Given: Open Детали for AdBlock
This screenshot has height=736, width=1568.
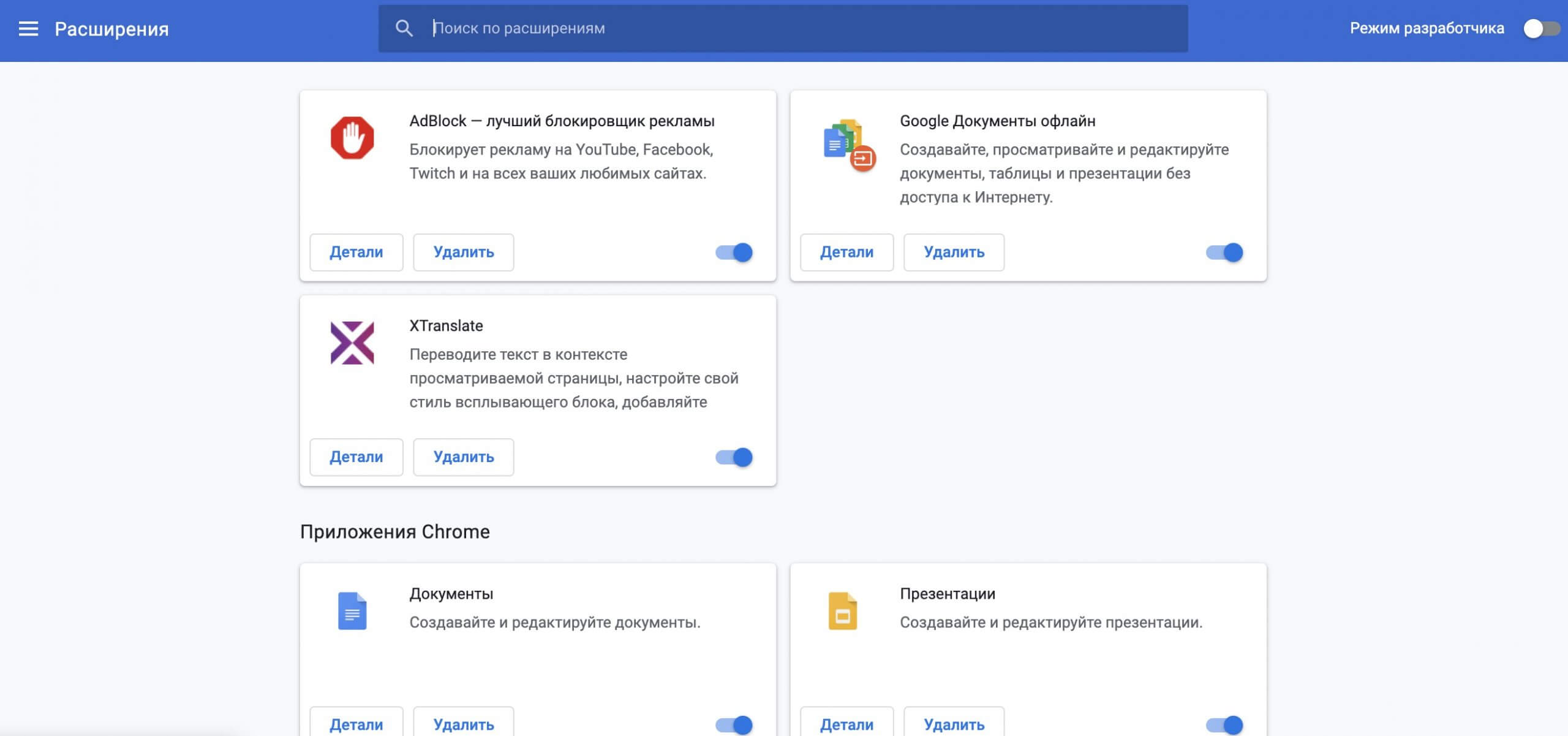Looking at the screenshot, I should point(356,252).
